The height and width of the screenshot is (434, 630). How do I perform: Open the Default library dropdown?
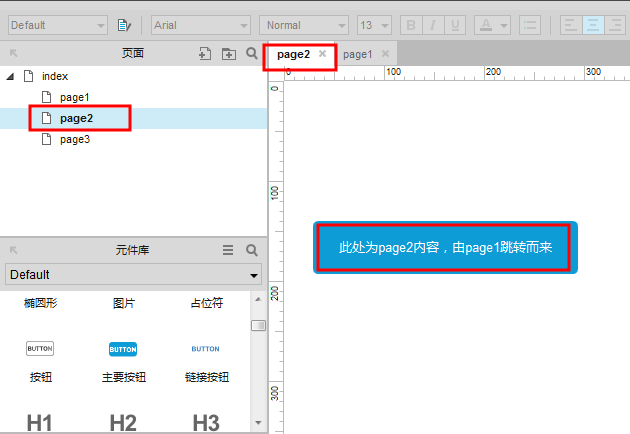coord(133,274)
